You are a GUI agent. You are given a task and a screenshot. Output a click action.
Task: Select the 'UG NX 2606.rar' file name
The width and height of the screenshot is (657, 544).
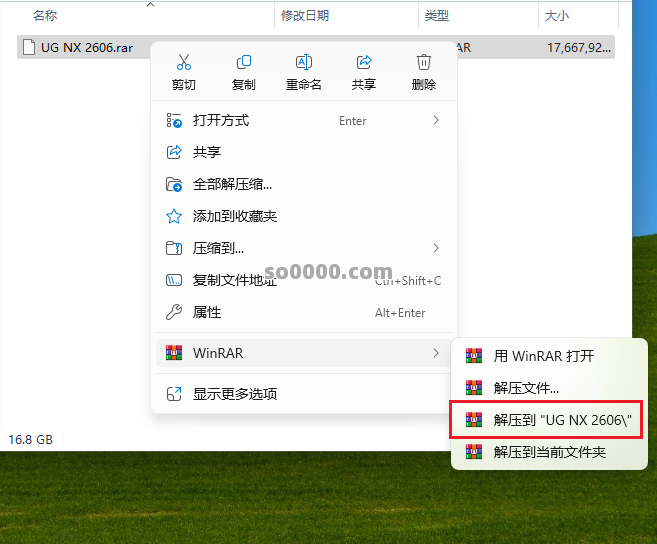click(87, 48)
